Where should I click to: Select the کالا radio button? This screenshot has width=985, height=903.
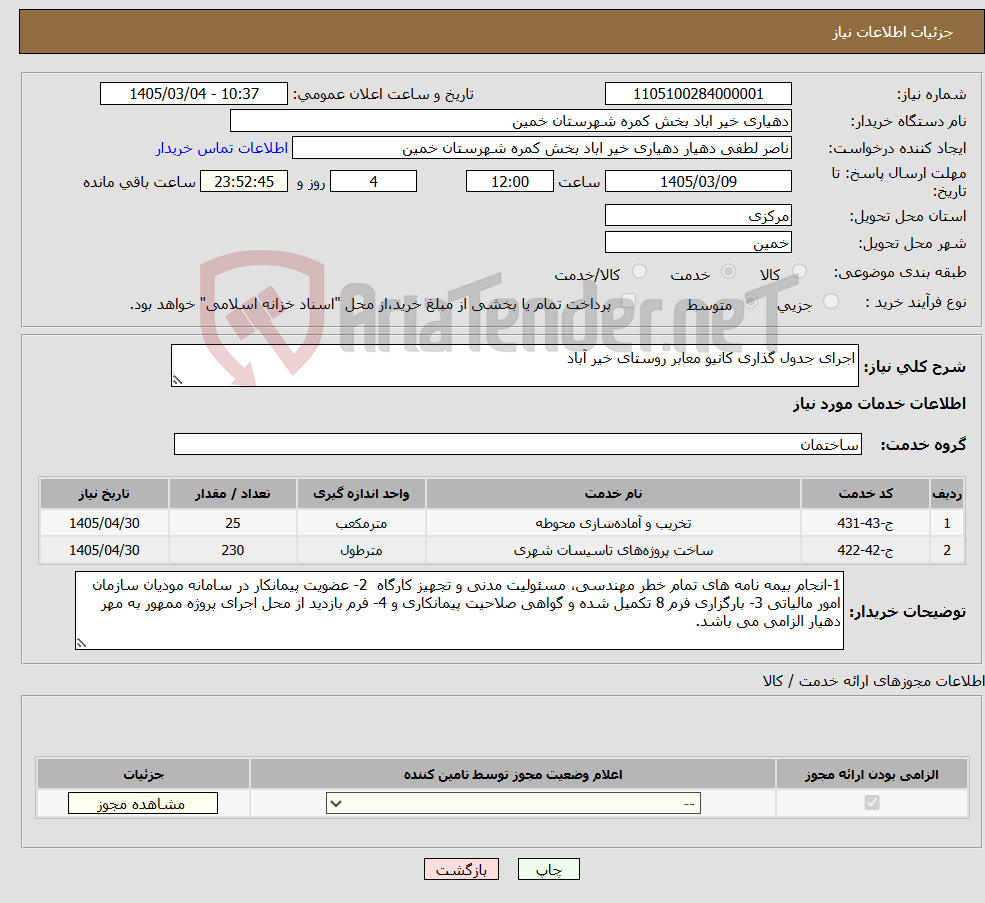[799, 271]
